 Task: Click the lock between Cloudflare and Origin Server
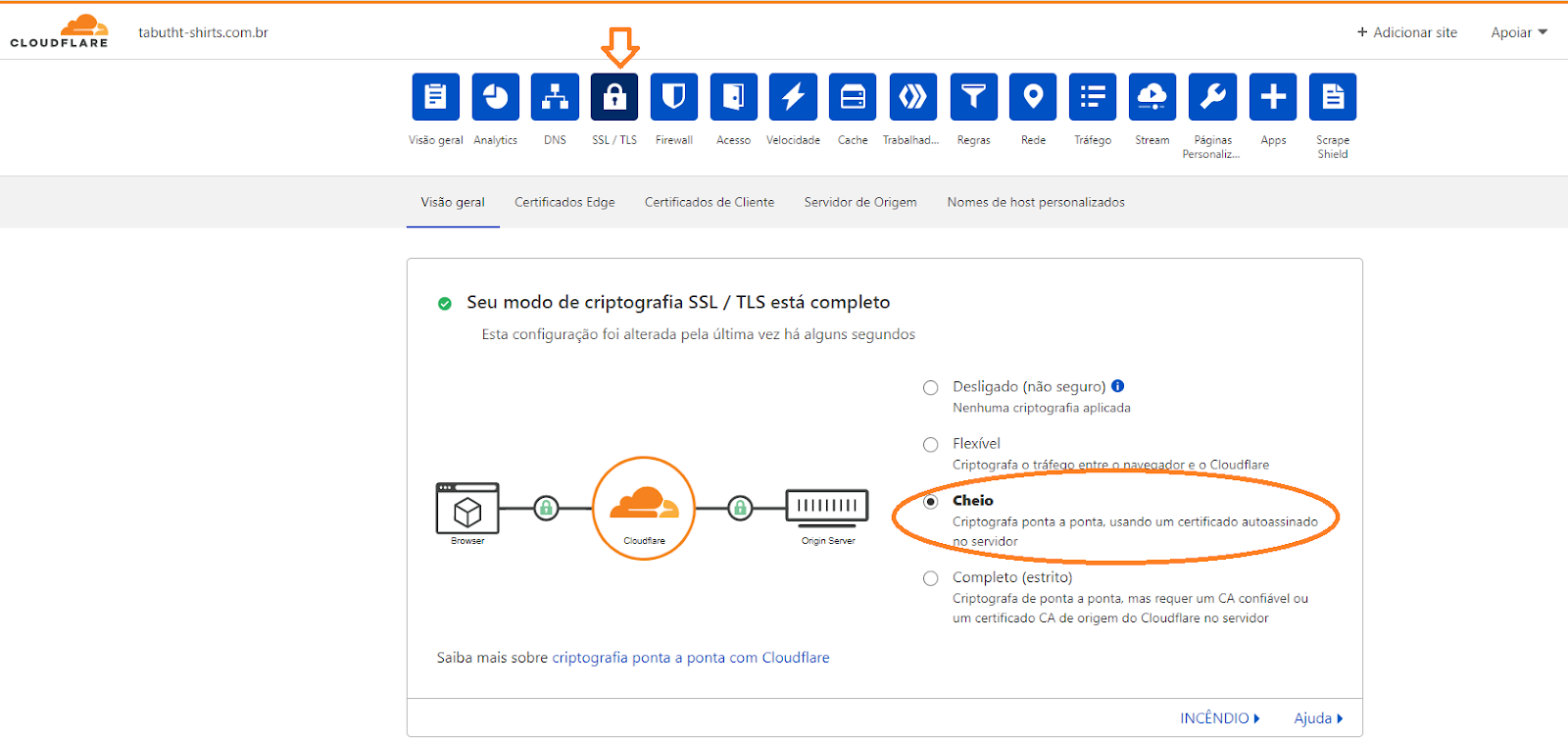(741, 508)
